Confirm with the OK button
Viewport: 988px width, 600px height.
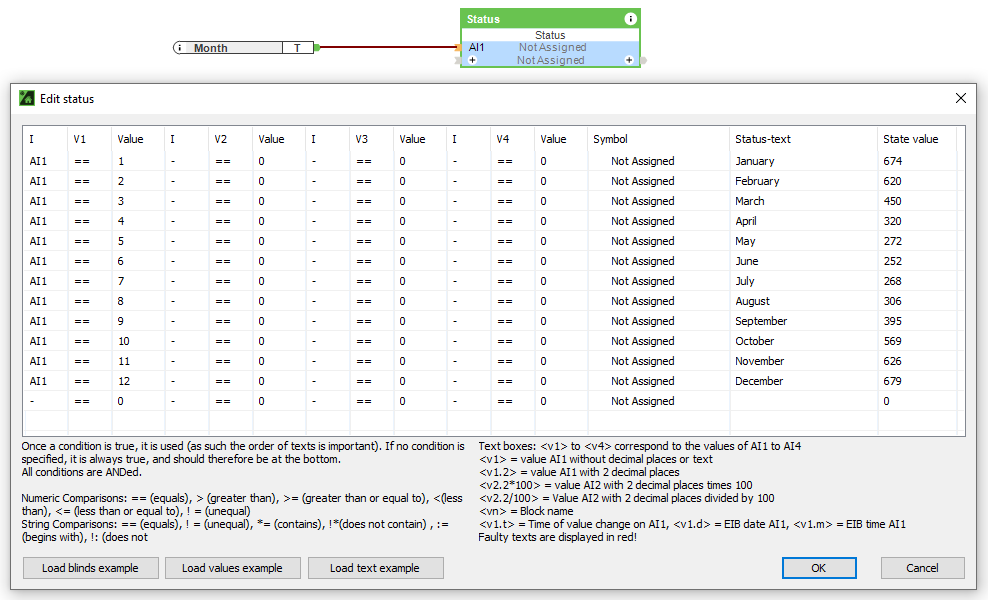(819, 568)
